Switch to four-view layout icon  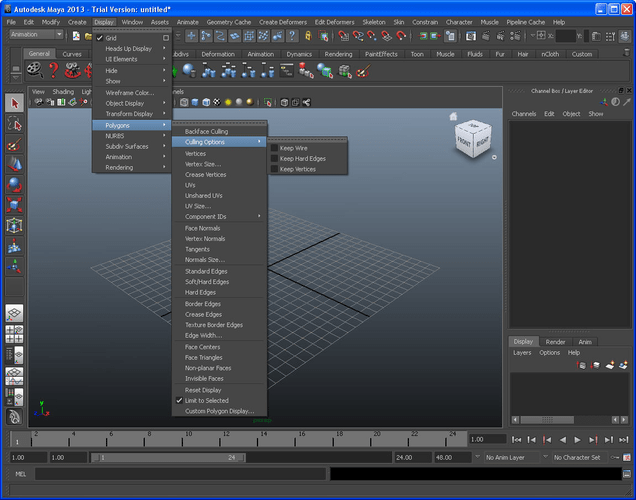pyautogui.click(x=15, y=334)
